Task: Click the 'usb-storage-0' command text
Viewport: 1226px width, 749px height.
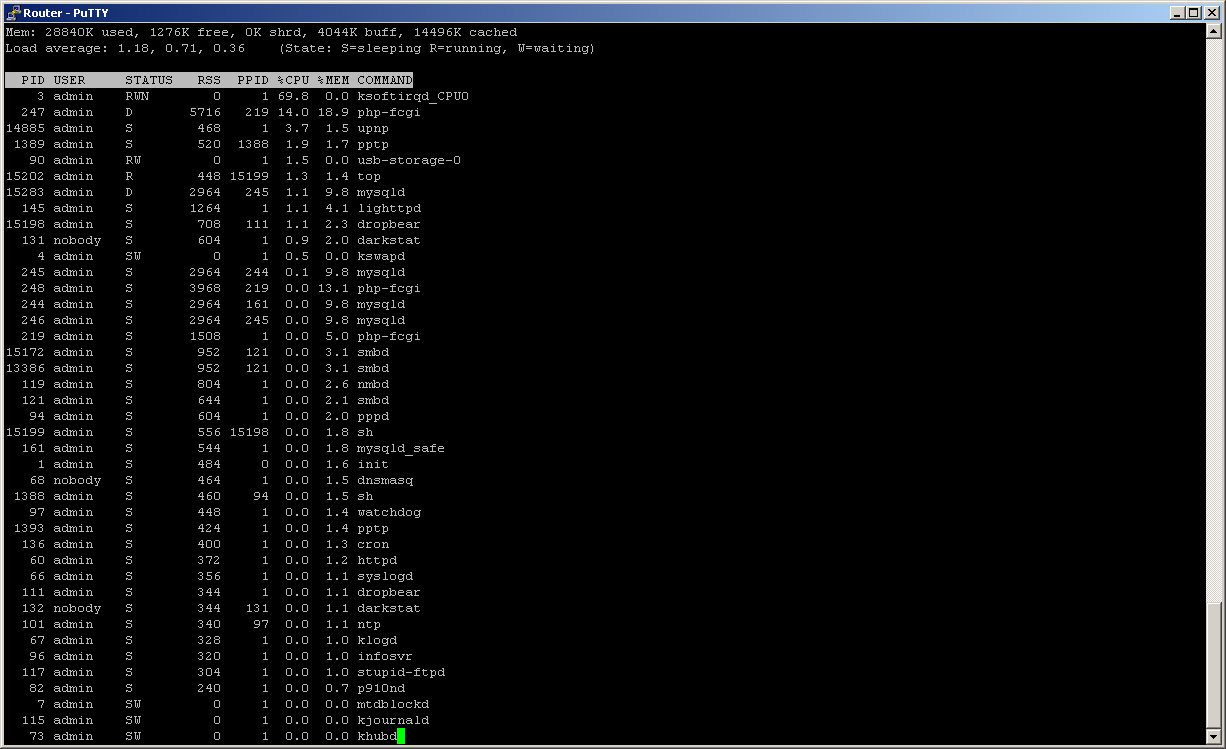Action: click(x=409, y=160)
